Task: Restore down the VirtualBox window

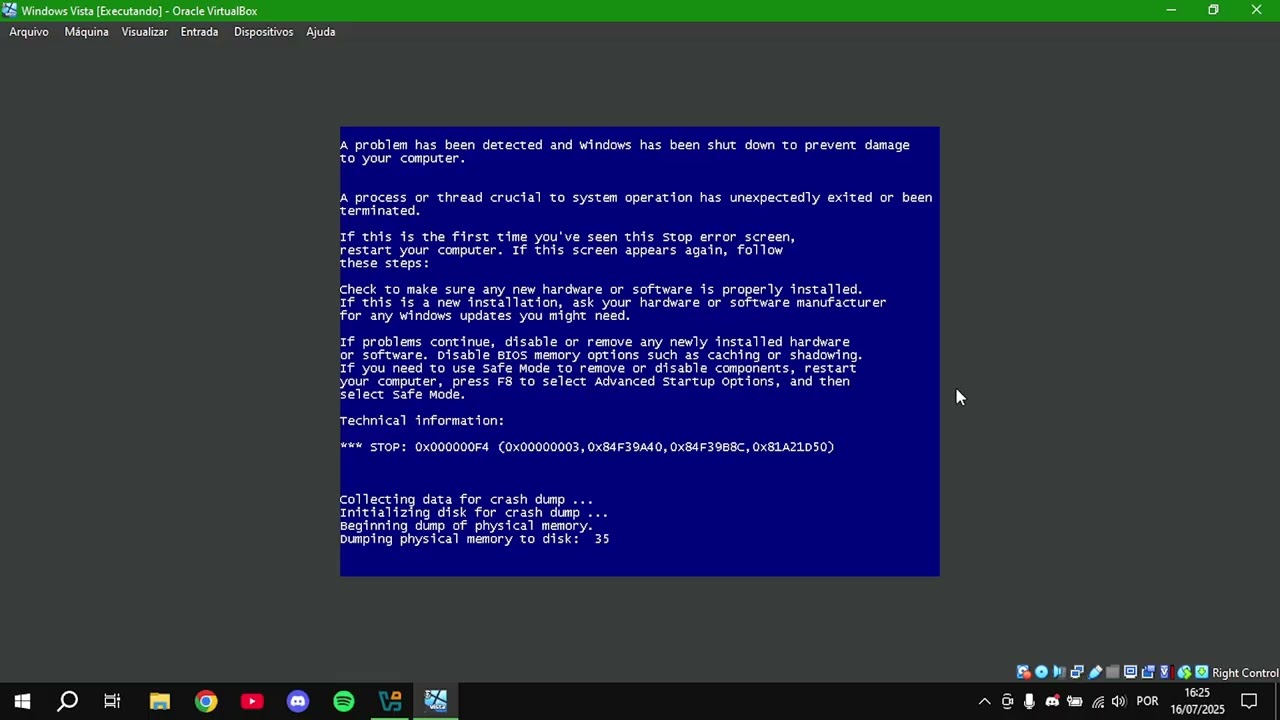Action: pyautogui.click(x=1213, y=10)
